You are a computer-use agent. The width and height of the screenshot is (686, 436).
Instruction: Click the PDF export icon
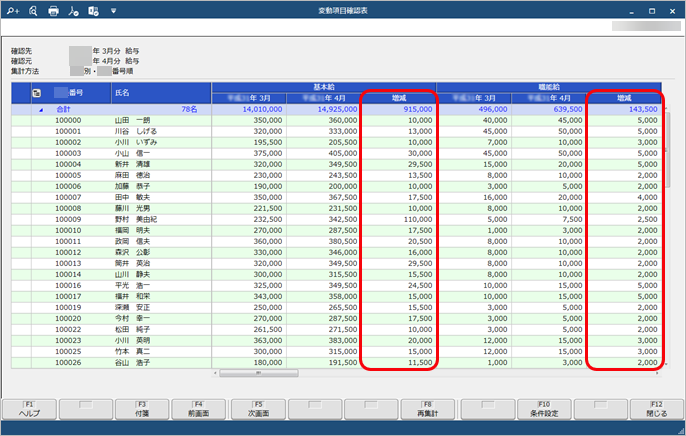click(73, 11)
